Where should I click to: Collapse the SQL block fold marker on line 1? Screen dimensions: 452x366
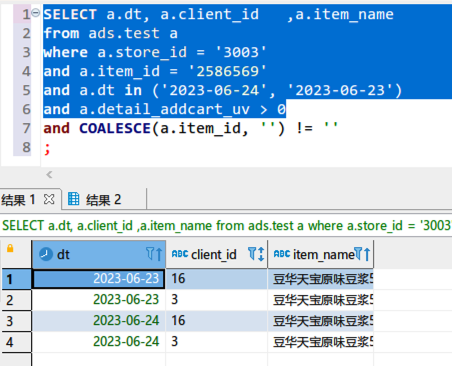pyautogui.click(x=36, y=13)
